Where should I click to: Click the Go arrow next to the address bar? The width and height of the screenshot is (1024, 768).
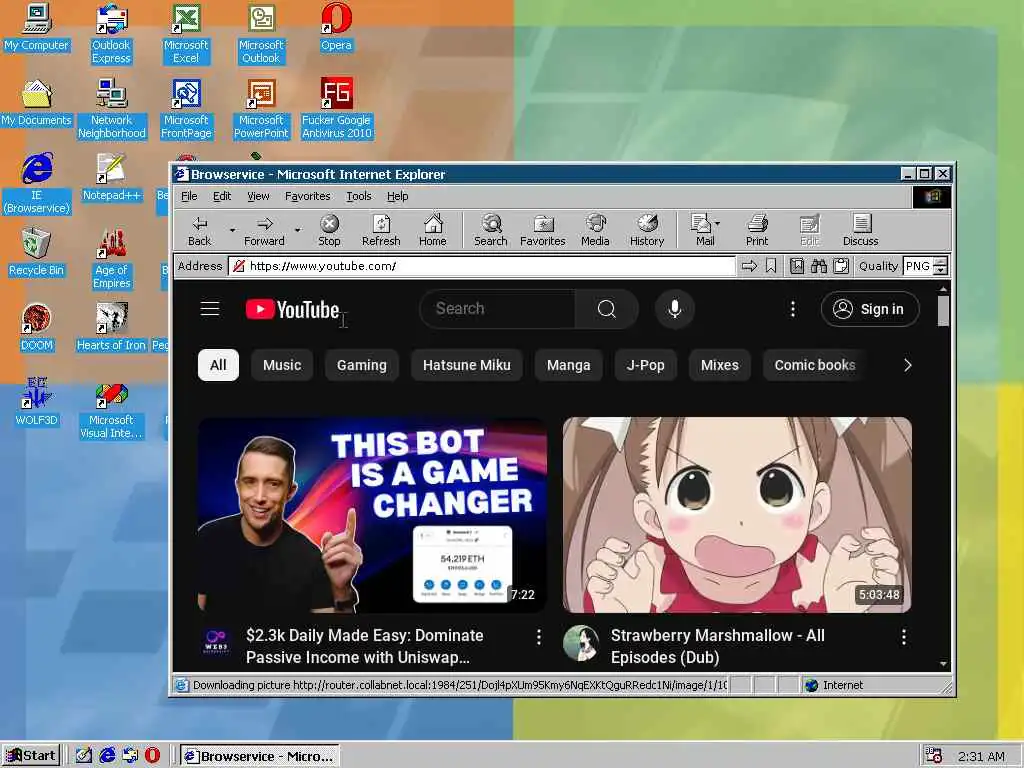tap(749, 266)
